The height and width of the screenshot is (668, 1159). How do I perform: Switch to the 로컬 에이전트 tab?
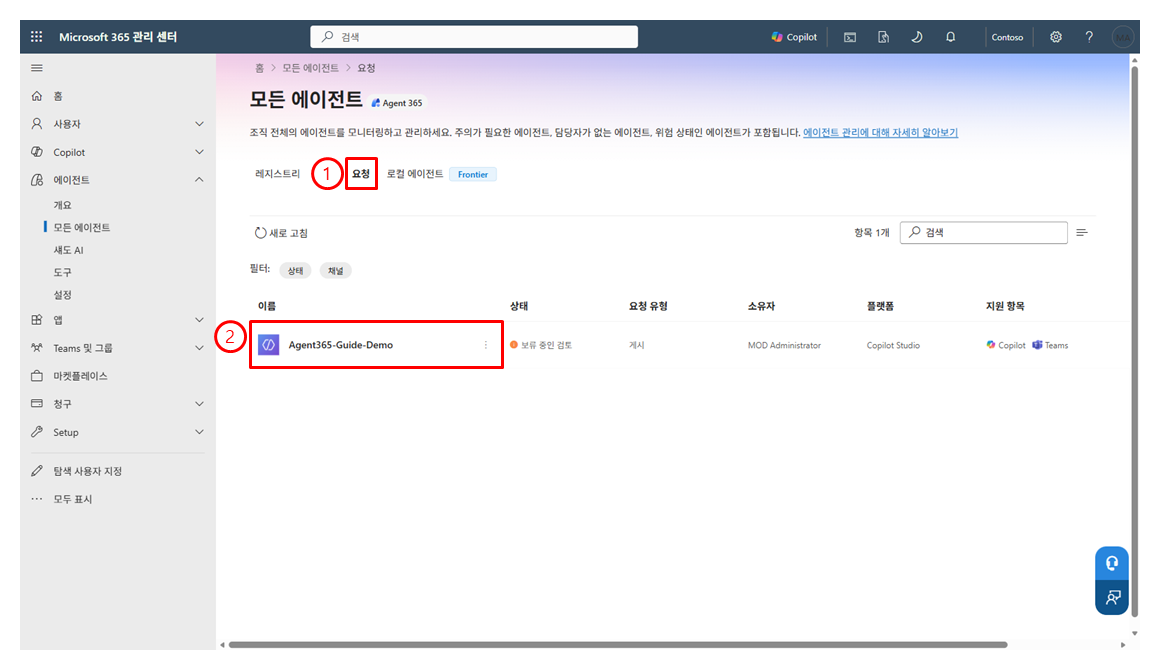(x=415, y=174)
